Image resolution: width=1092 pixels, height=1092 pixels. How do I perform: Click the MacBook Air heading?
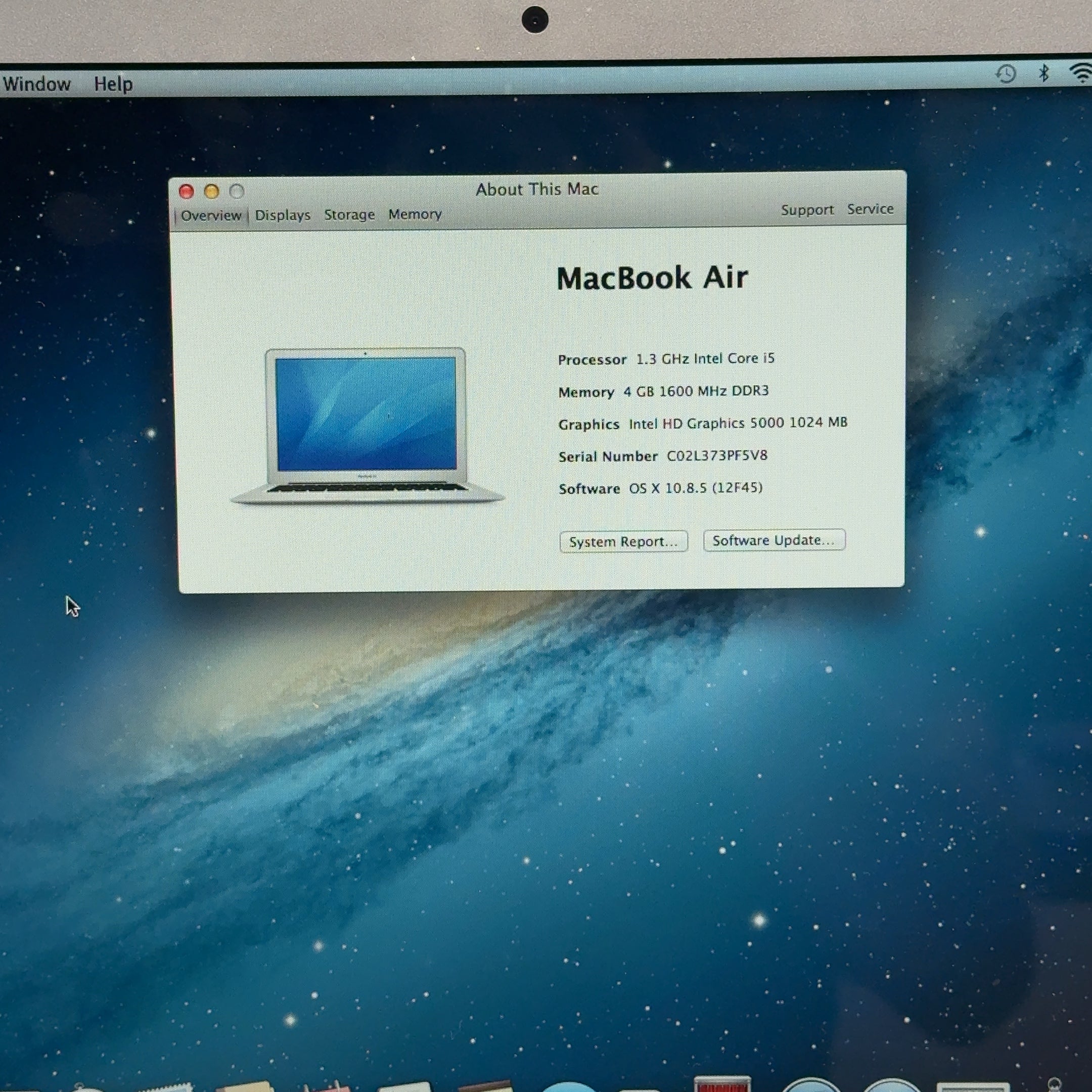point(652,278)
